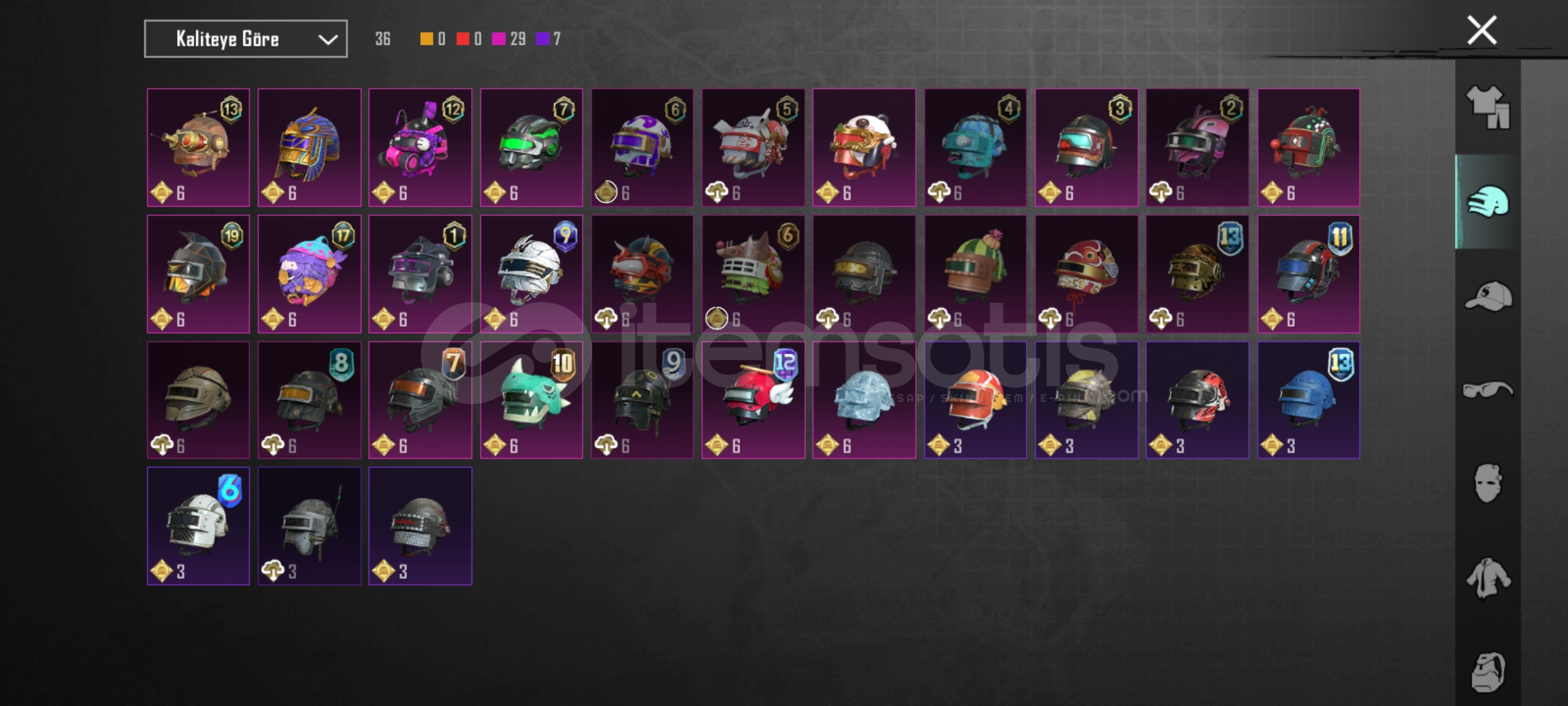Select the blue pharaoh helmet
The height and width of the screenshot is (706, 1568).
click(x=310, y=148)
